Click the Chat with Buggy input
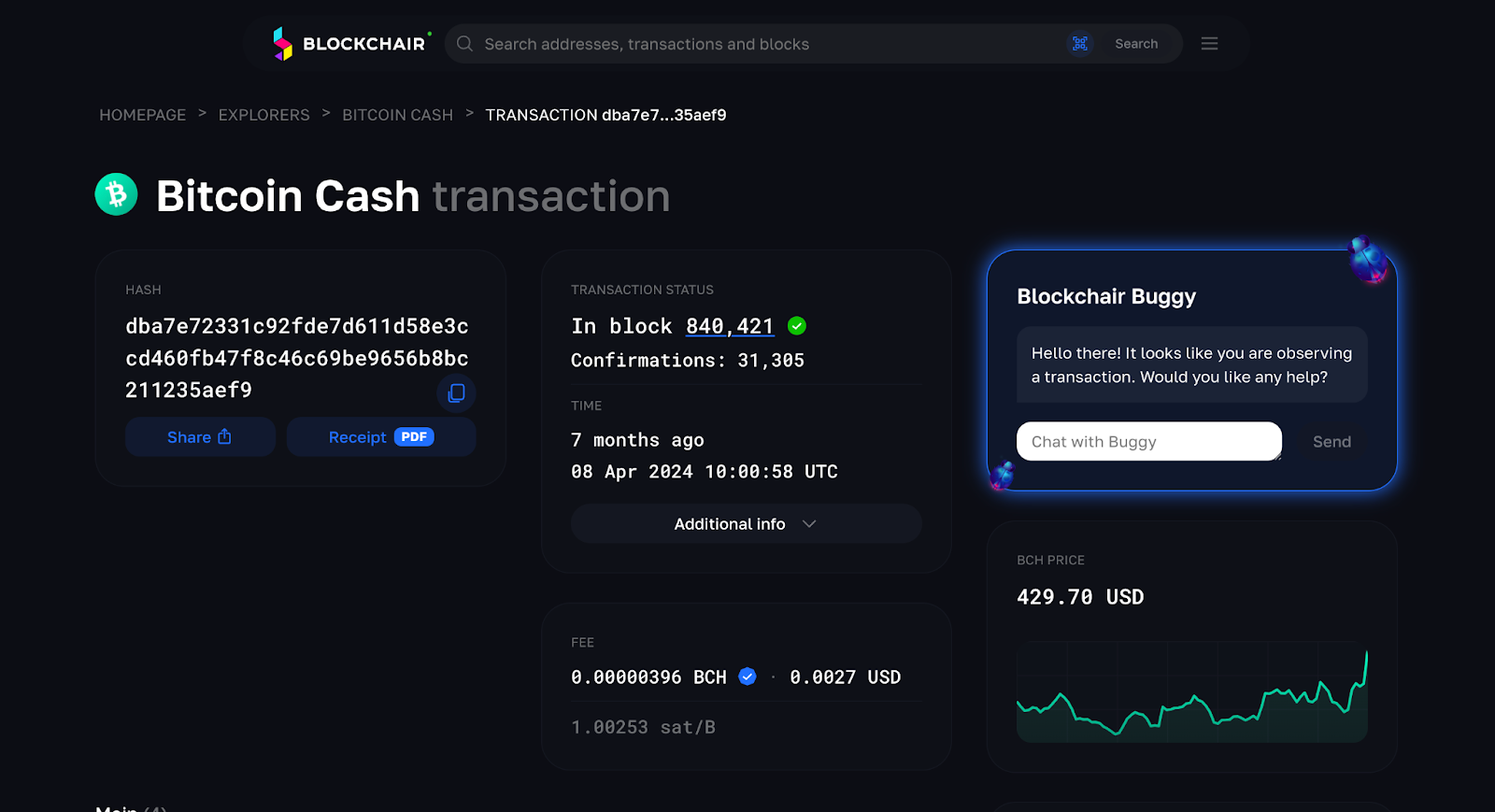The height and width of the screenshot is (812, 1495). click(1149, 441)
